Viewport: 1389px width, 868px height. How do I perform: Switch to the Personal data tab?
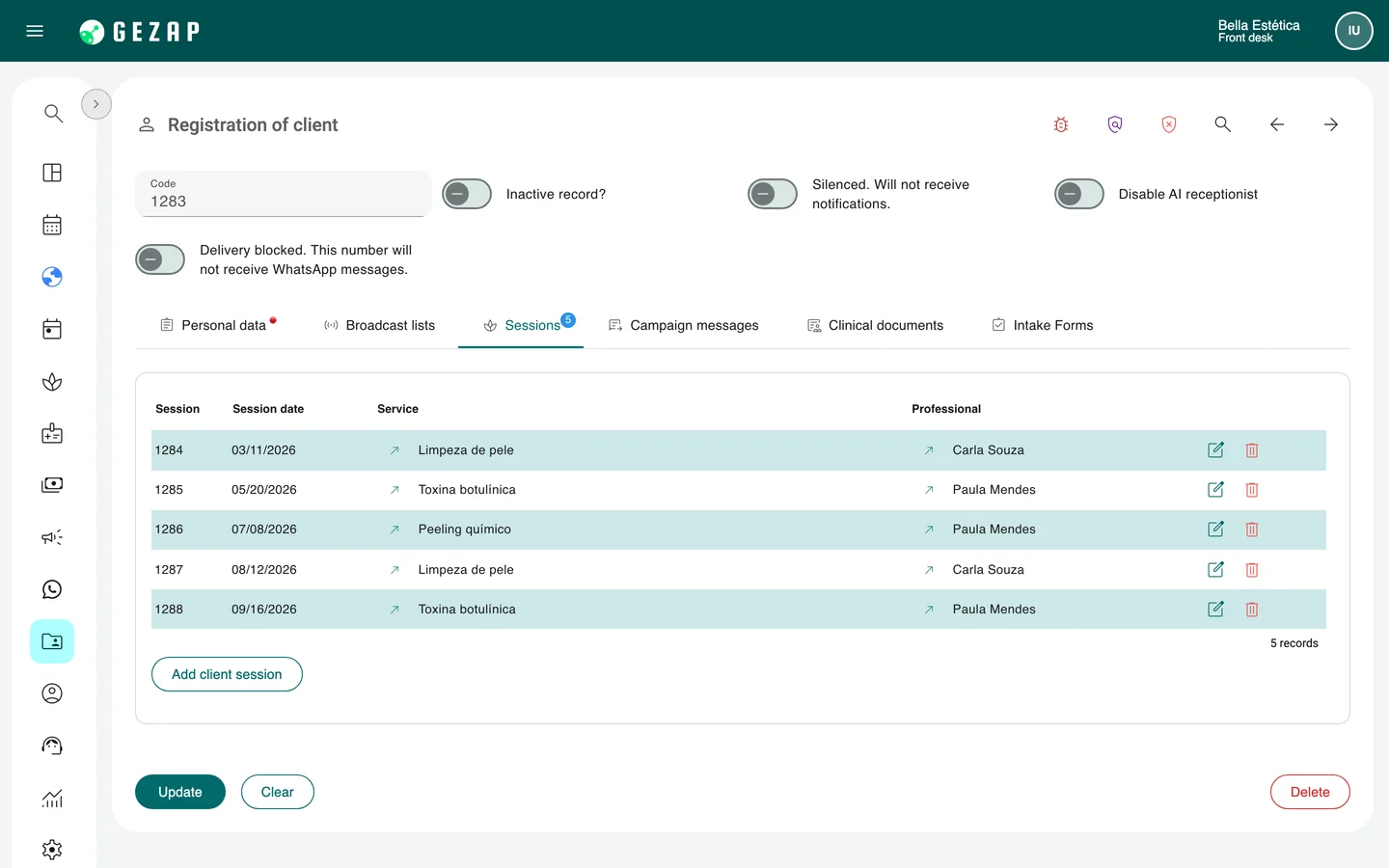(x=218, y=325)
